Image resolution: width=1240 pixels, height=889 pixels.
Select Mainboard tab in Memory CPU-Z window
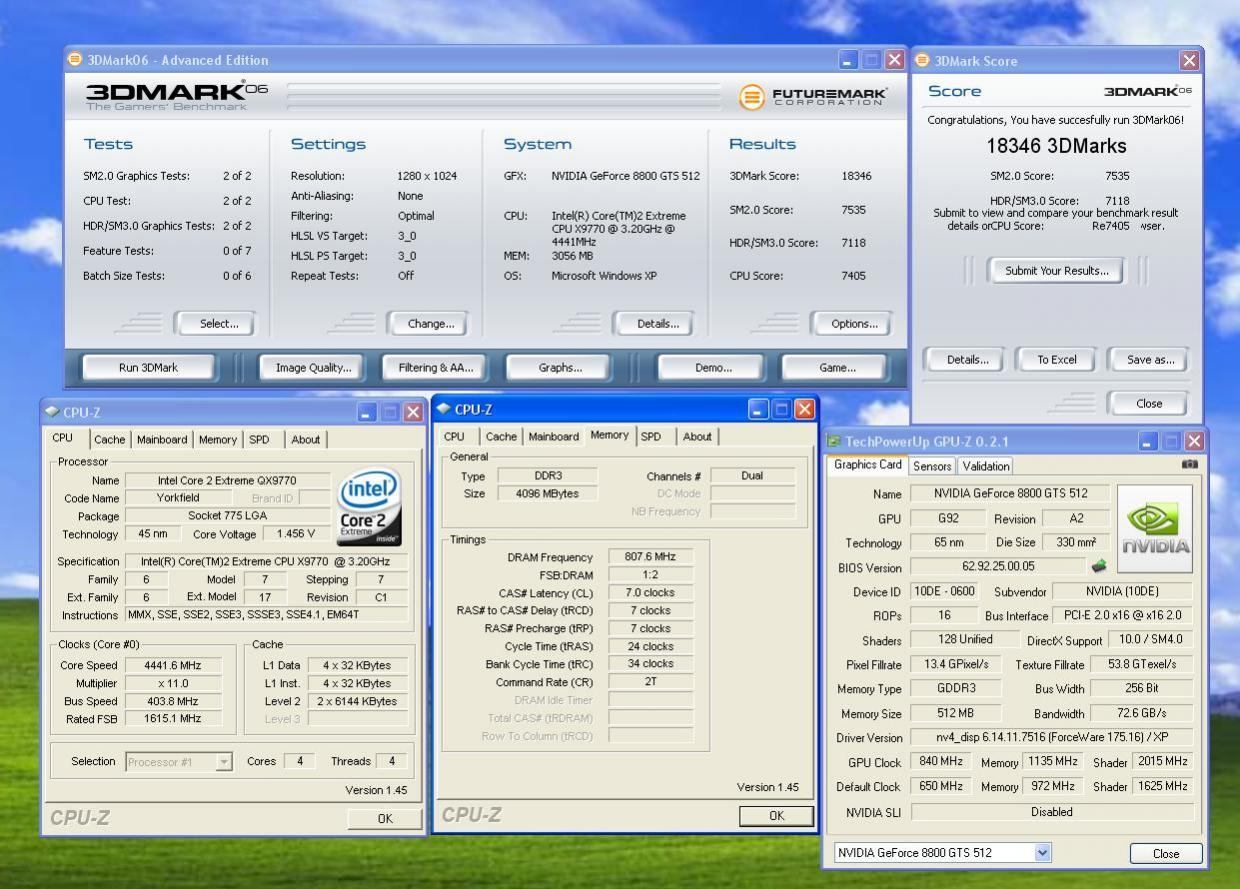tap(554, 436)
